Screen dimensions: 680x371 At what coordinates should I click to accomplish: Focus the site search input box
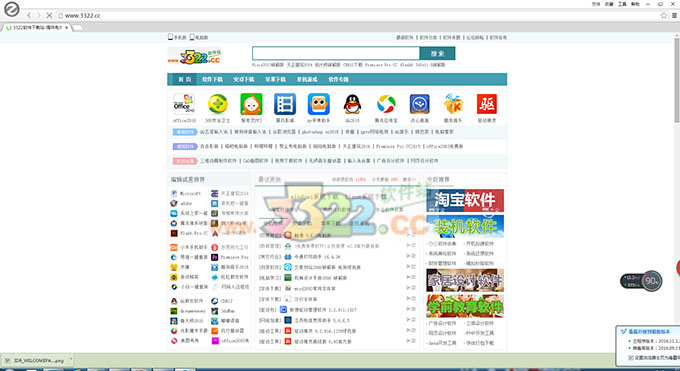coord(336,53)
